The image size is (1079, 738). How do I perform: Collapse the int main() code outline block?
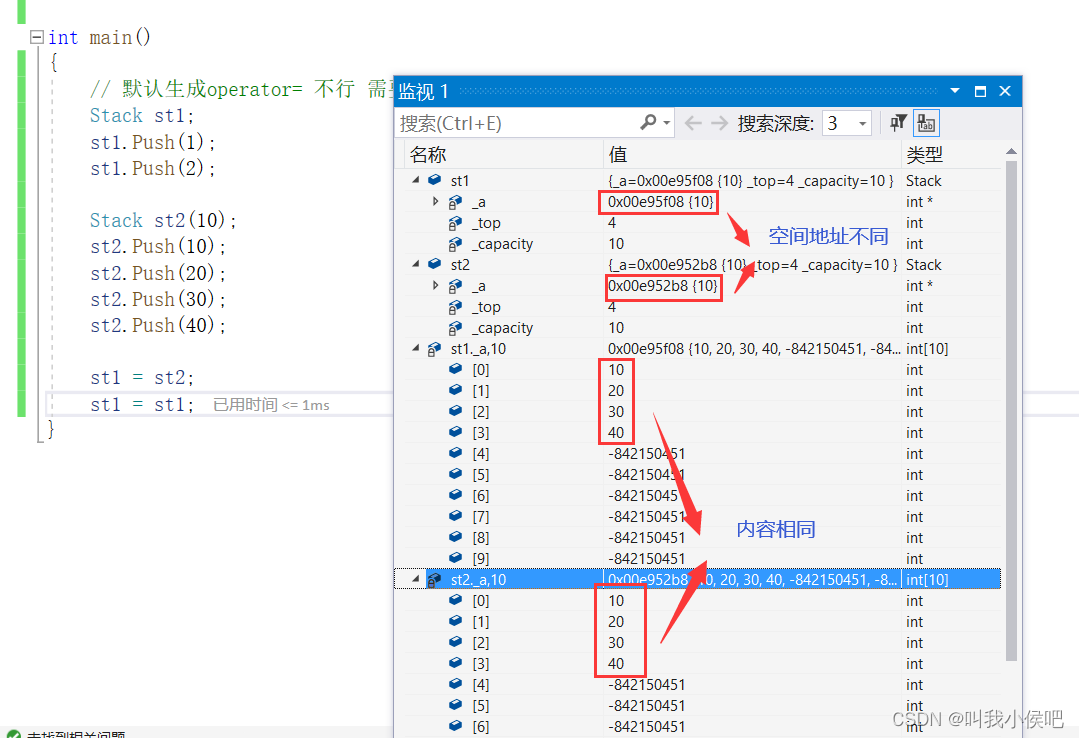[37, 37]
